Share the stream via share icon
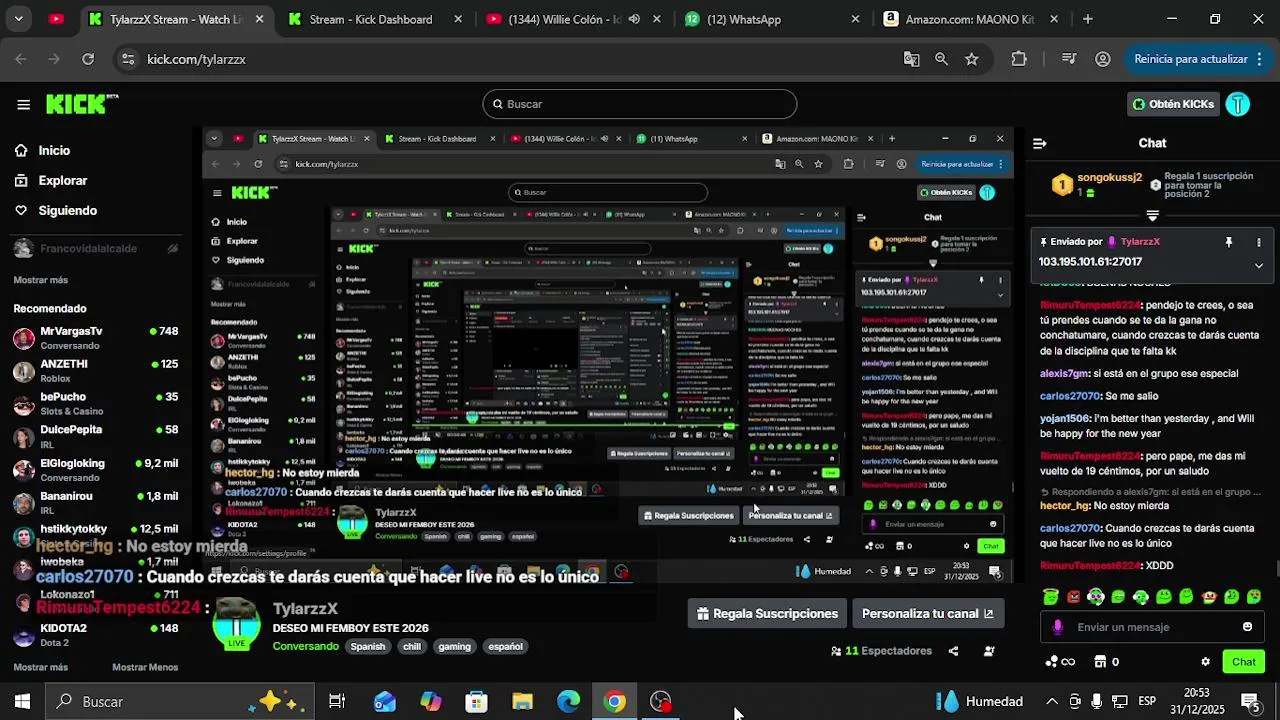This screenshot has width=1280, height=720. (953, 651)
